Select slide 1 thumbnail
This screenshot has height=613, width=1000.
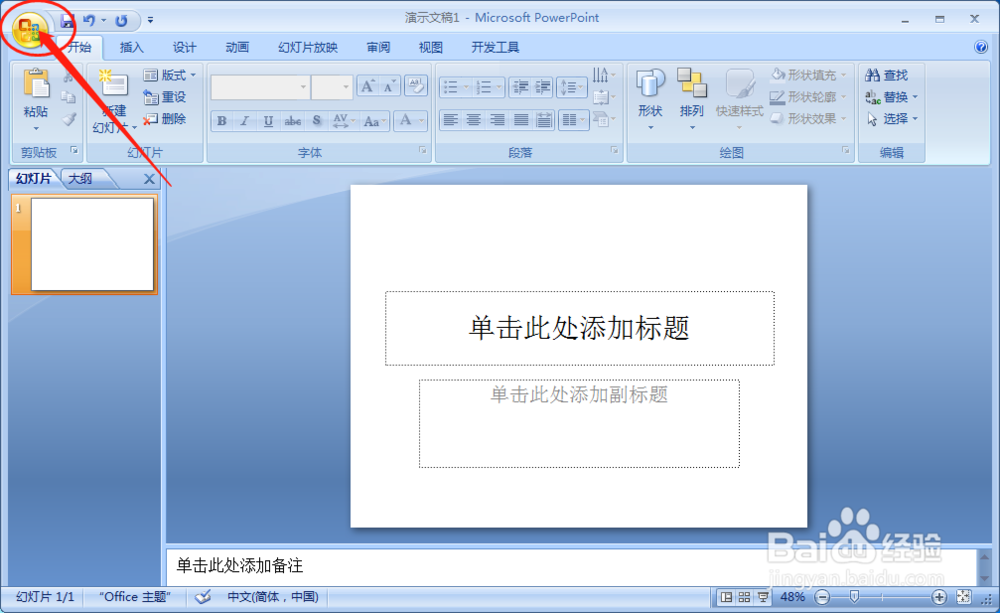click(92, 244)
